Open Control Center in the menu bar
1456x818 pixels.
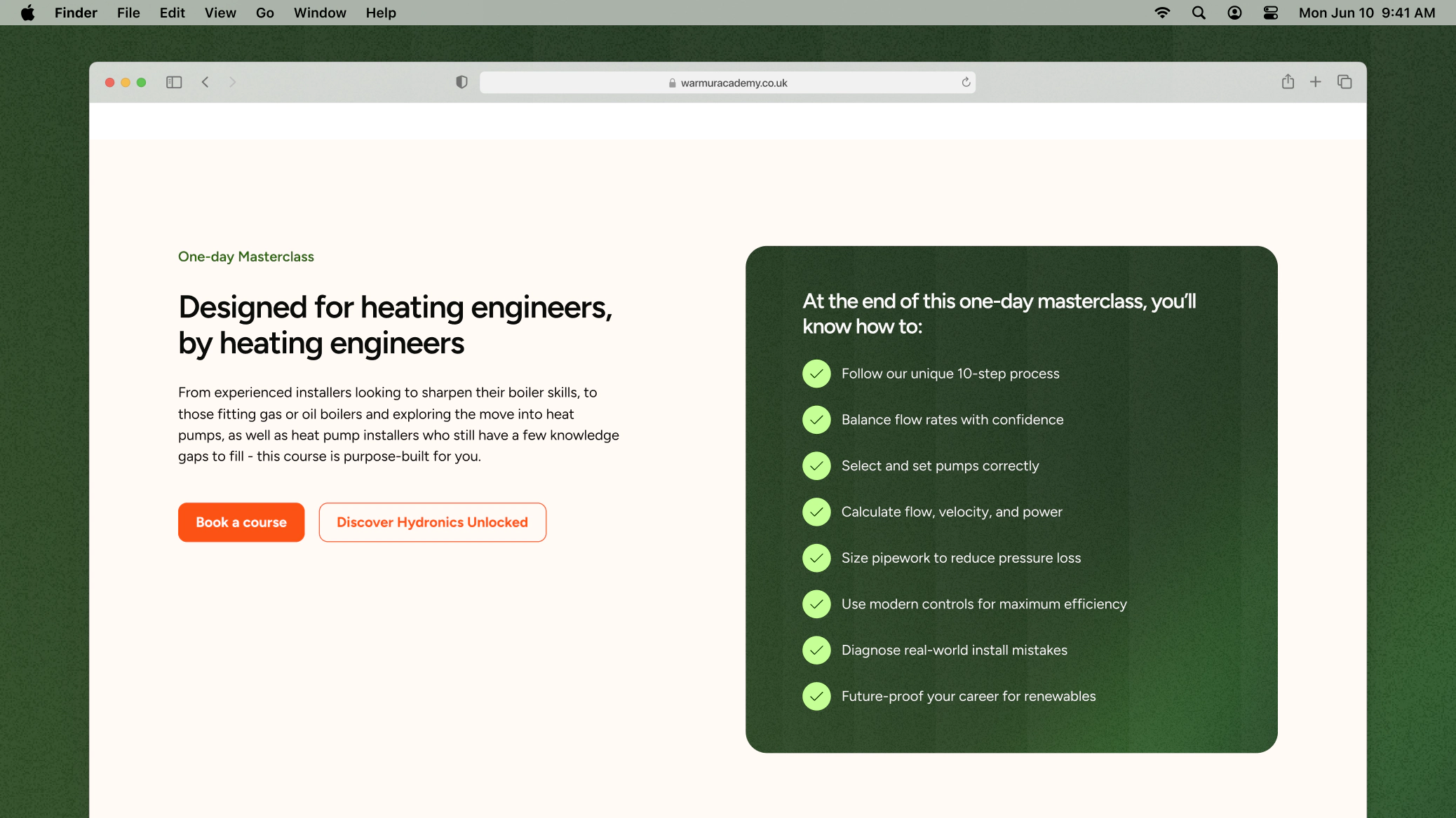(1271, 13)
